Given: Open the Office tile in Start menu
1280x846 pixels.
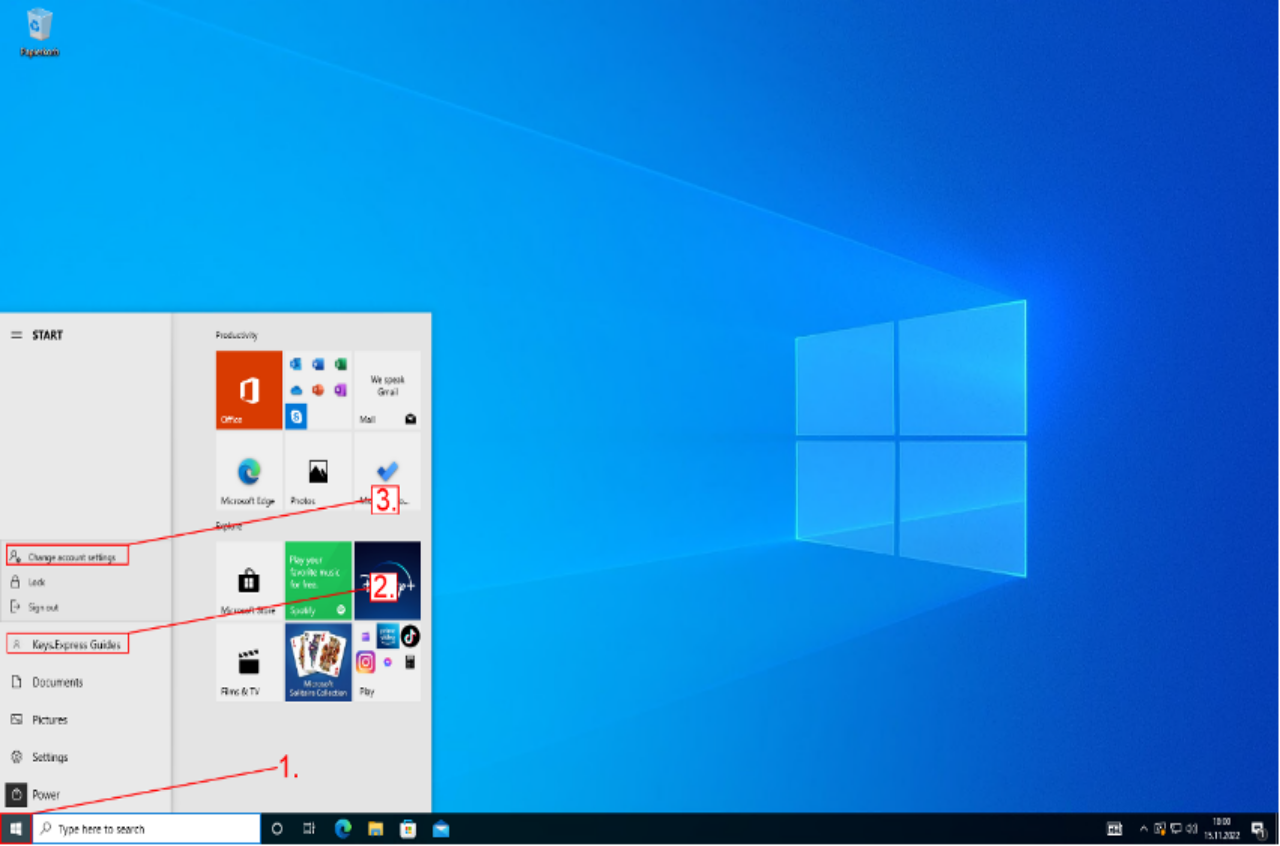Looking at the screenshot, I should pyautogui.click(x=249, y=390).
